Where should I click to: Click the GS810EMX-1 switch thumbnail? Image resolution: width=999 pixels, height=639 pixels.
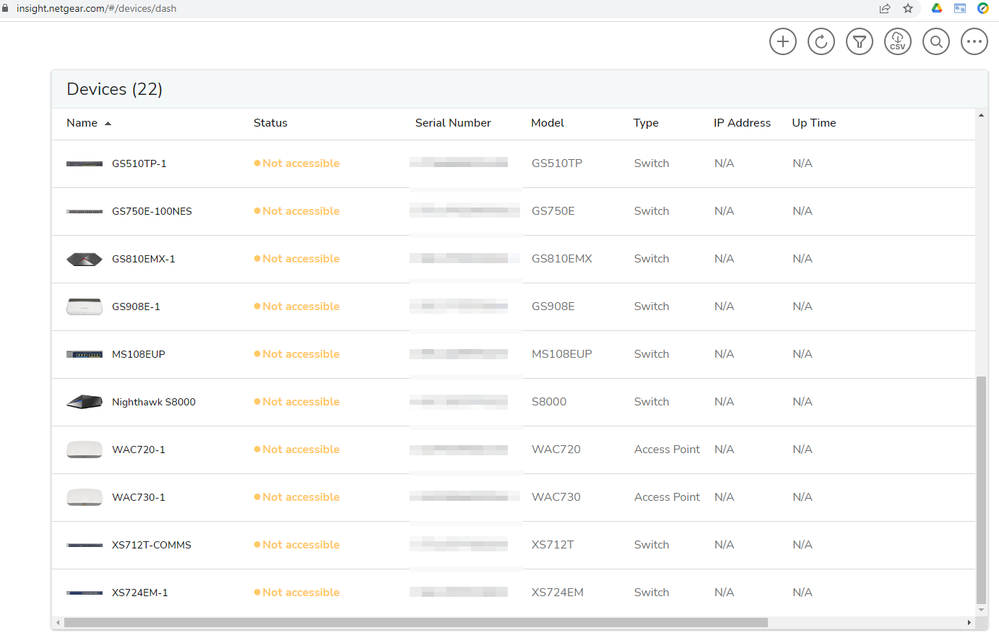click(x=84, y=259)
